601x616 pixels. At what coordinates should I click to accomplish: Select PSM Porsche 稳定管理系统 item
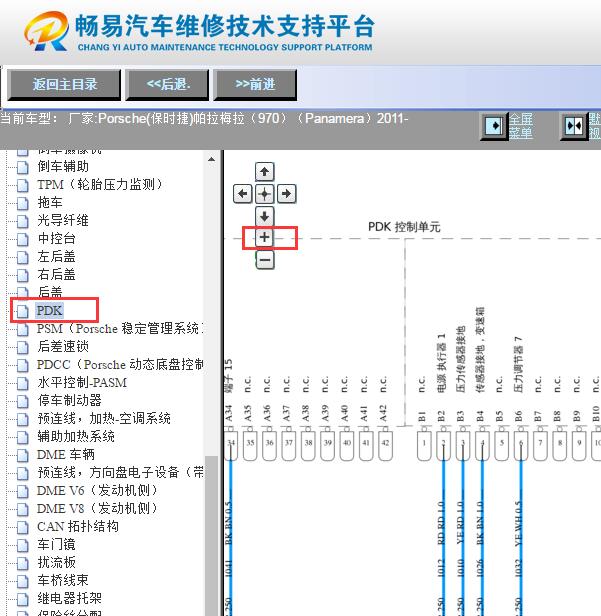120,329
